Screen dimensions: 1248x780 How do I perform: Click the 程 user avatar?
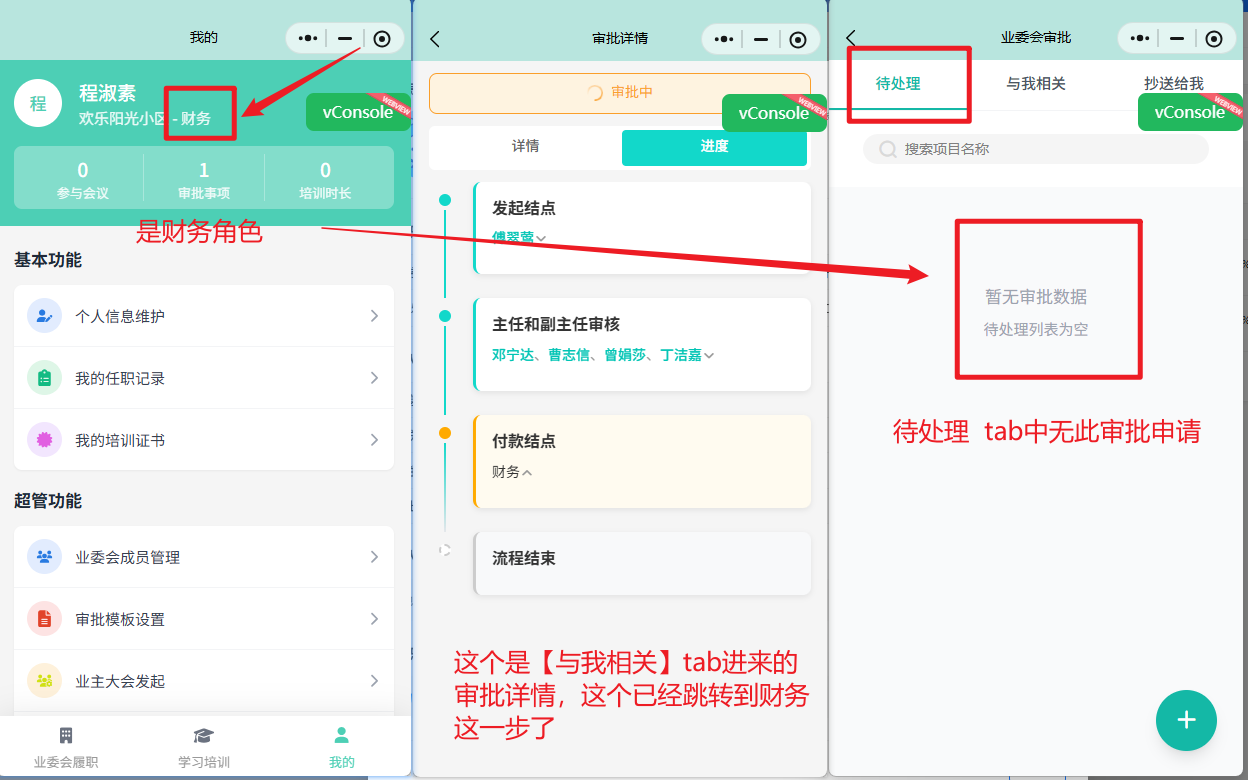[38, 104]
